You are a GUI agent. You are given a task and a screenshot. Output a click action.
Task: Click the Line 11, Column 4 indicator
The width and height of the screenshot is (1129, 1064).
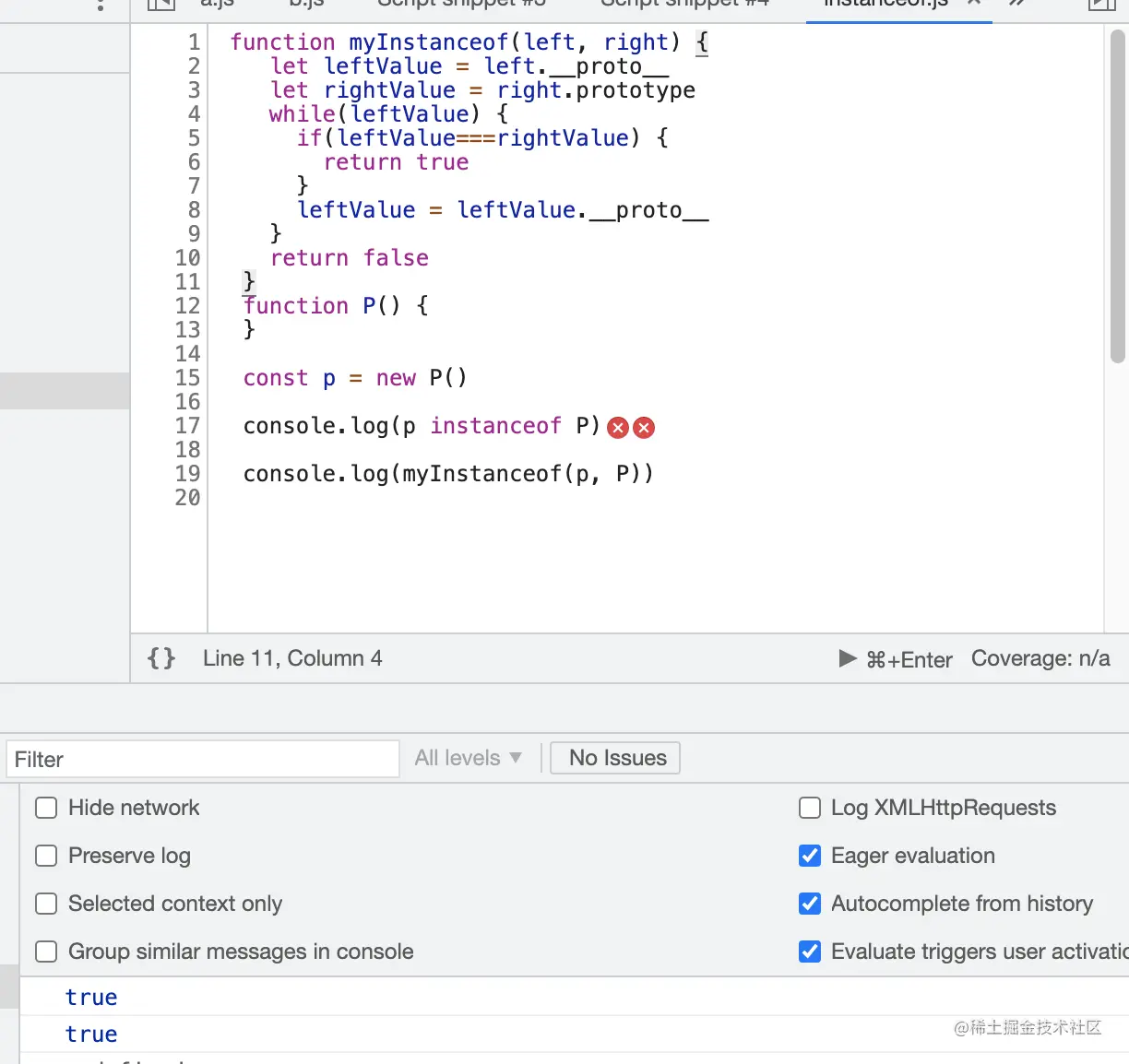point(292,658)
